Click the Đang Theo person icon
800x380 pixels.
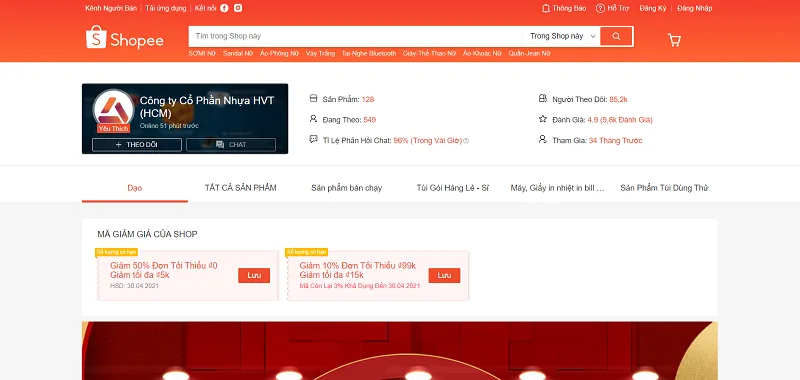click(313, 119)
